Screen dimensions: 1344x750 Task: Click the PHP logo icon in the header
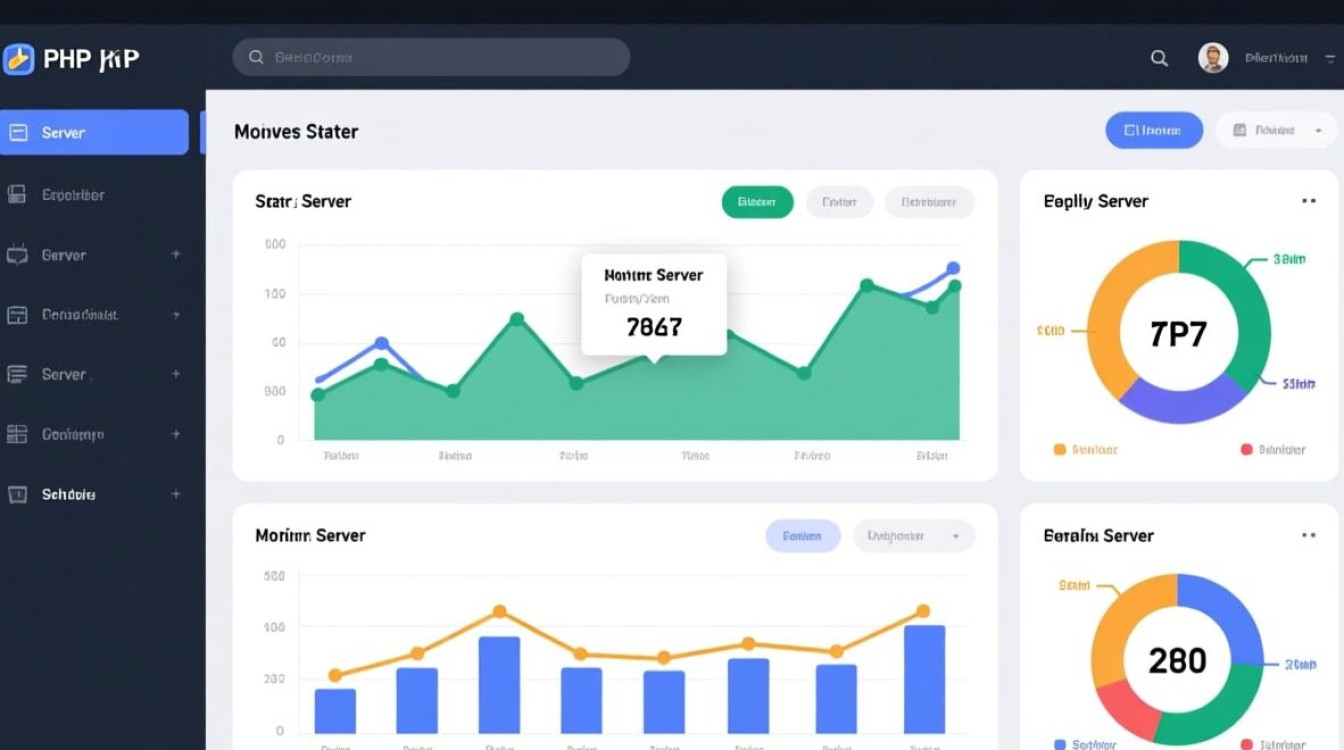[x=18, y=59]
